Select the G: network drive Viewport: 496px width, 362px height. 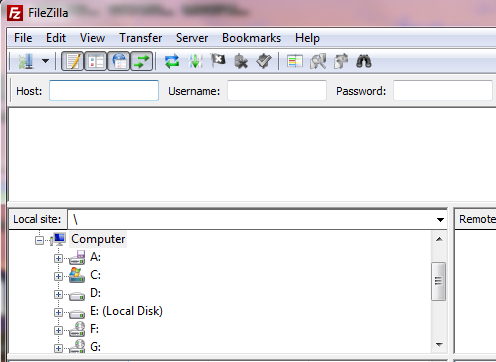pos(95,347)
